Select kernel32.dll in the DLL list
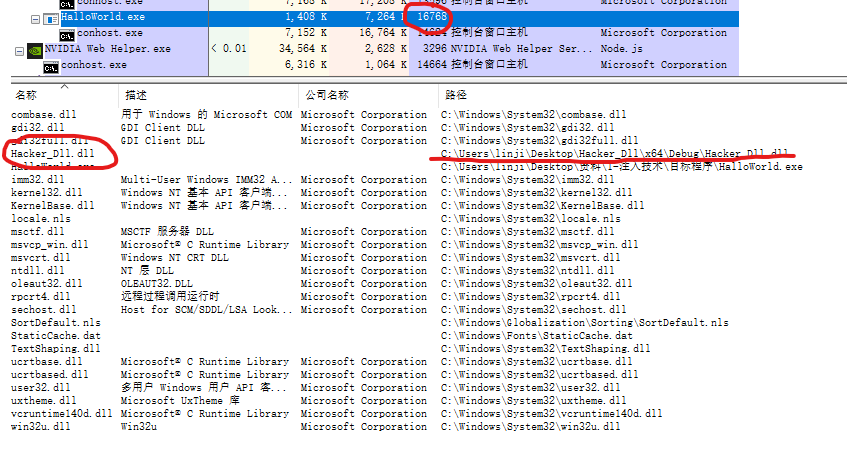The height and width of the screenshot is (466, 847). click(x=46, y=192)
